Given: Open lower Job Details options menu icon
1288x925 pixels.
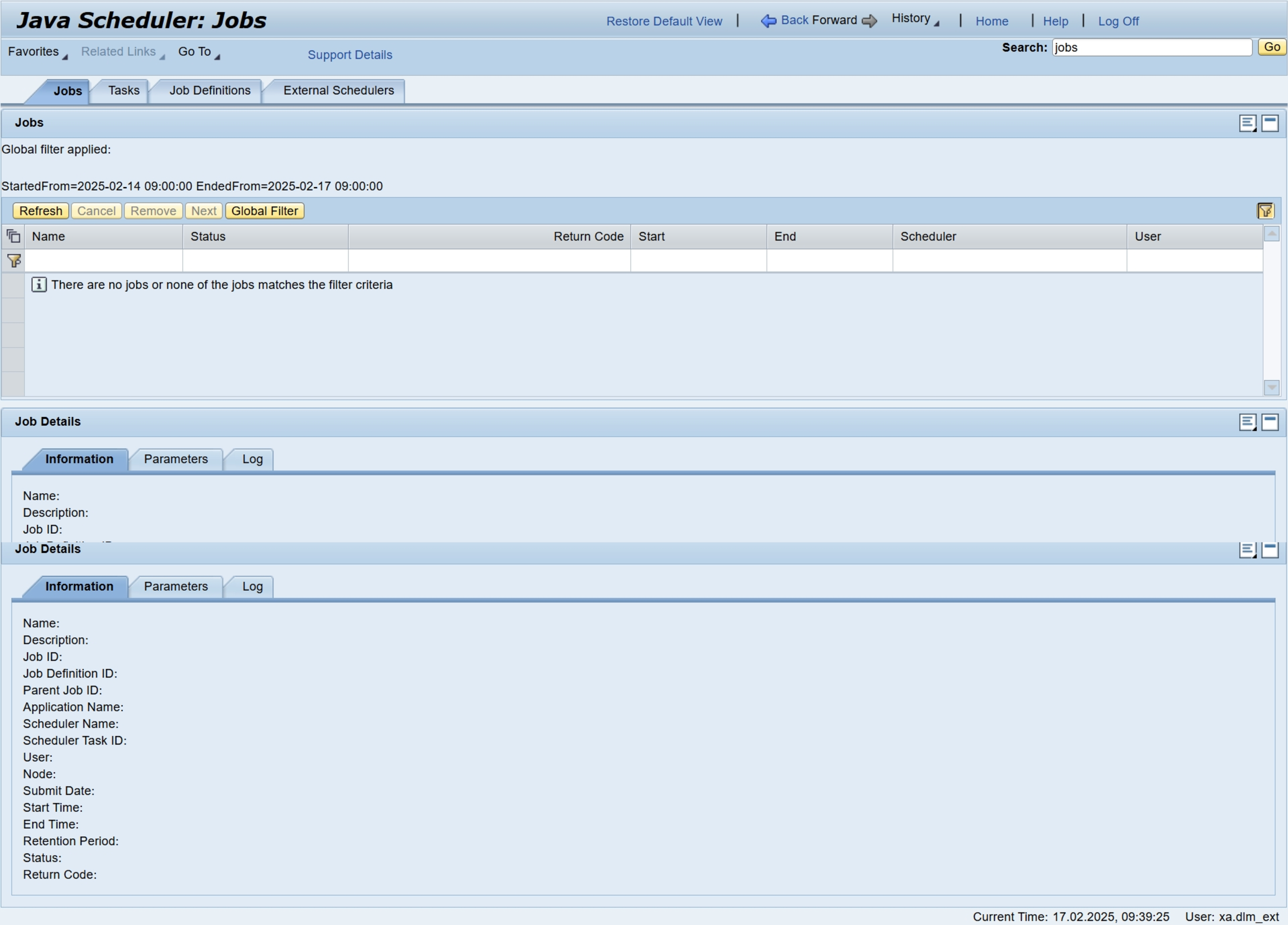Looking at the screenshot, I should [x=1248, y=550].
